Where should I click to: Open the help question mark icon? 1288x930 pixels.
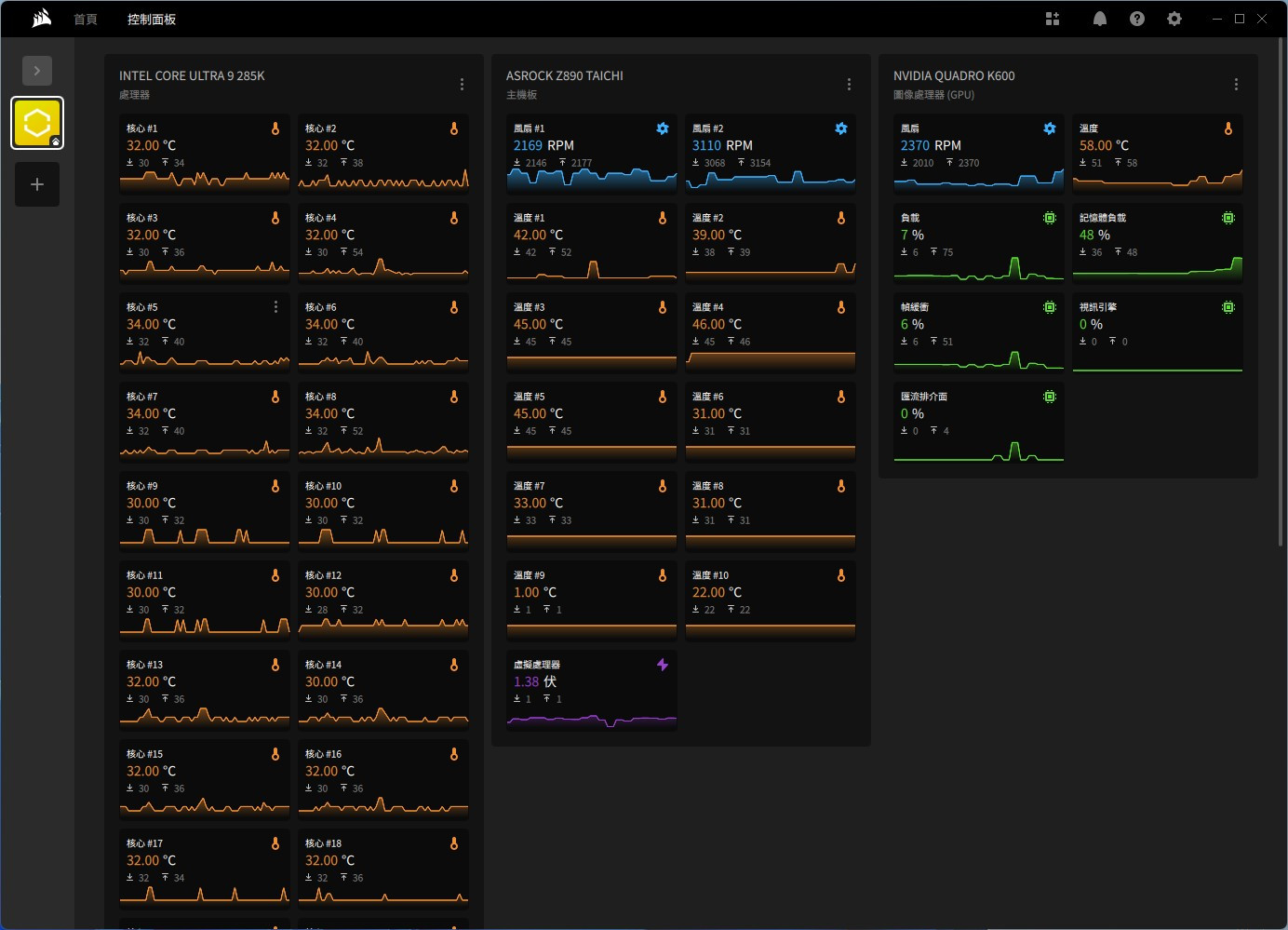[1137, 19]
